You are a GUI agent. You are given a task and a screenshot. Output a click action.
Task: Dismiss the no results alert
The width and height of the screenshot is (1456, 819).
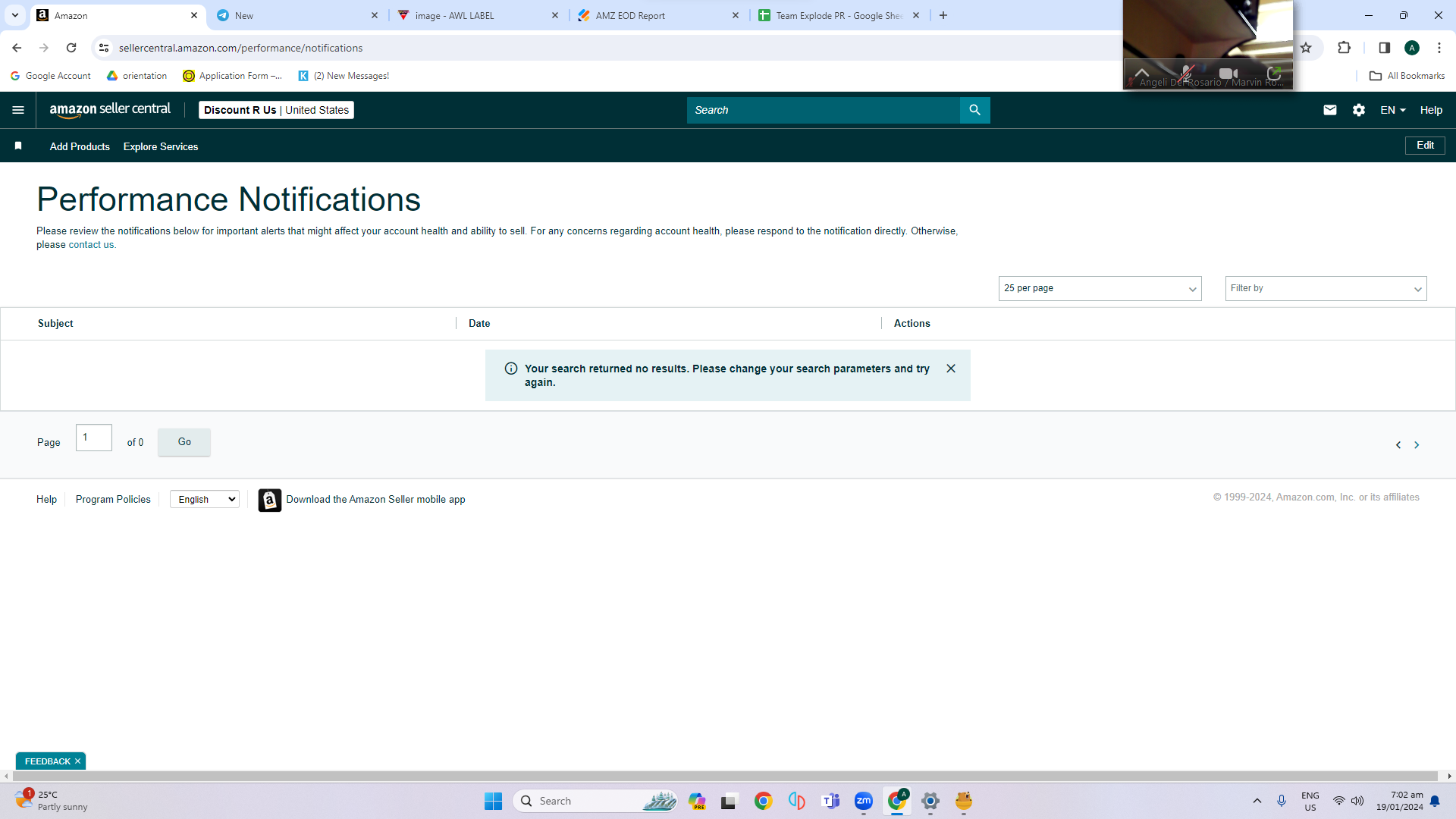point(950,369)
